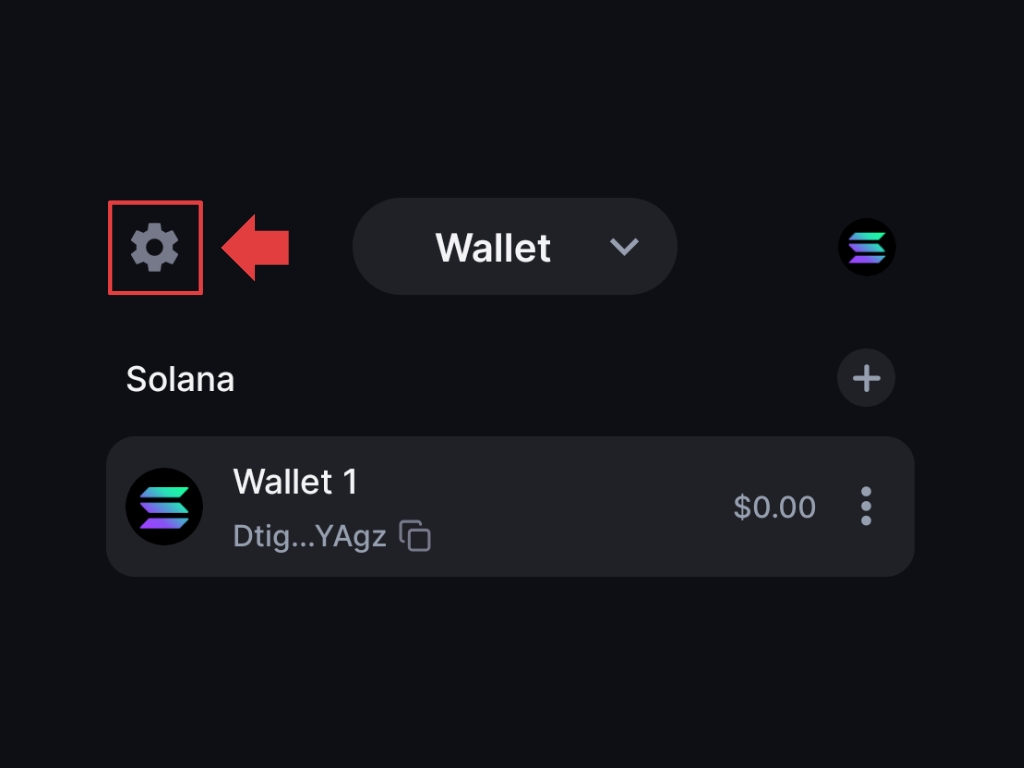Click the Wallet label in the top selector

tap(493, 247)
